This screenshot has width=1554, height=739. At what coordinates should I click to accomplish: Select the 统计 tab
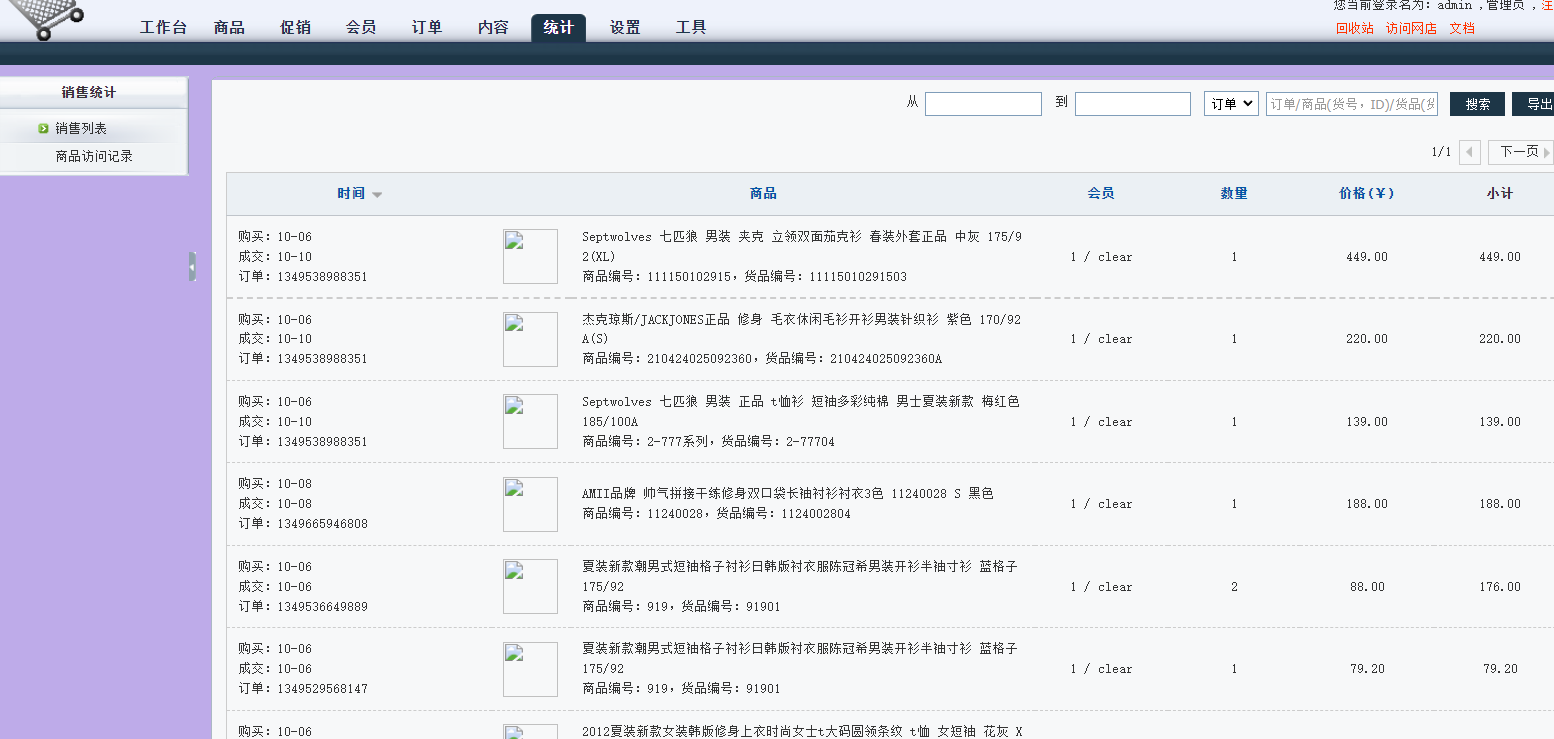point(558,27)
